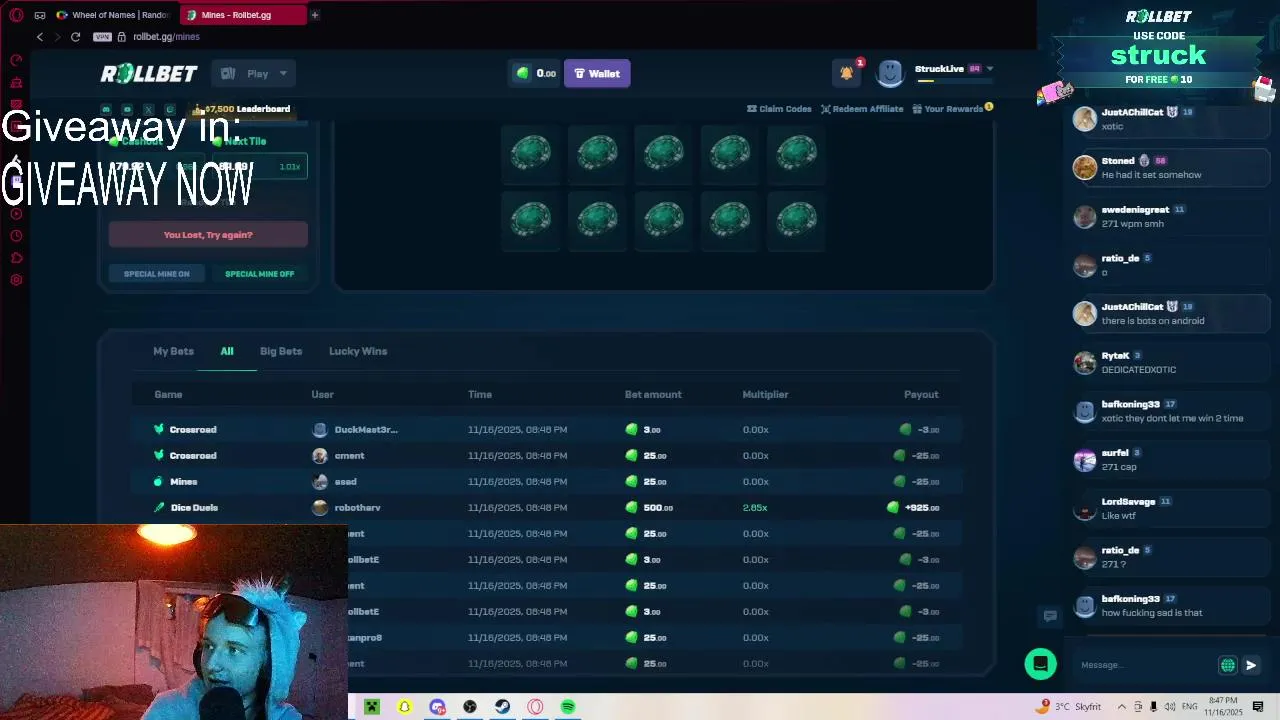
Task: Open the Big Bets tab
Action: click(x=281, y=351)
